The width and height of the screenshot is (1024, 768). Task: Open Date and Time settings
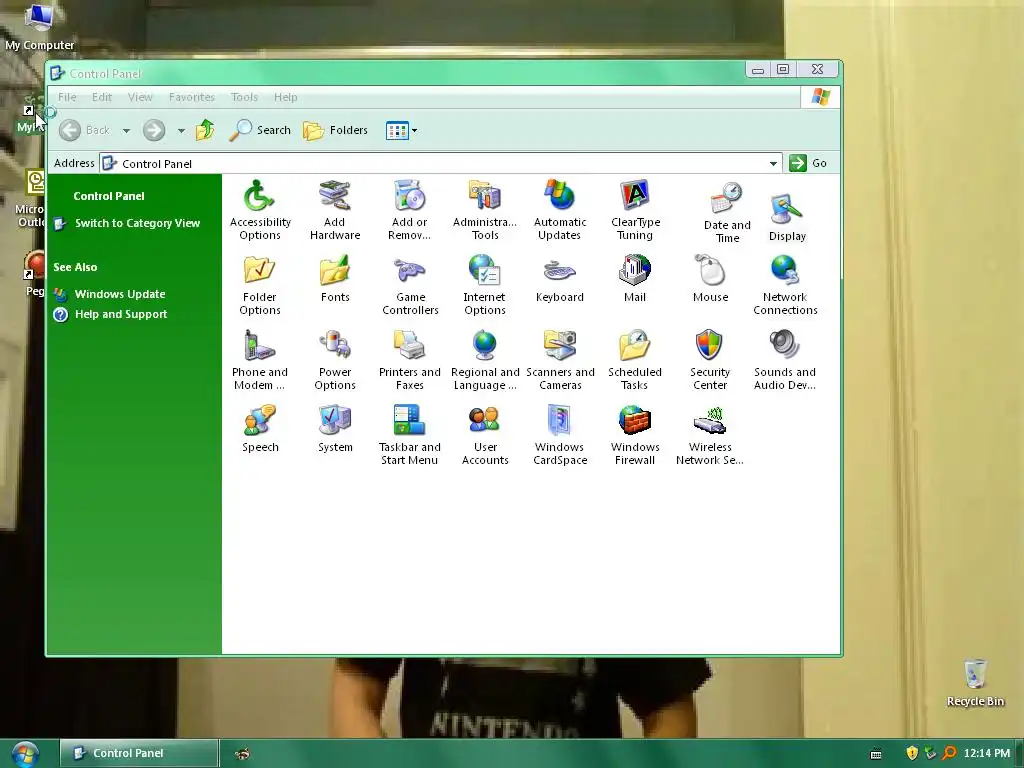click(727, 213)
